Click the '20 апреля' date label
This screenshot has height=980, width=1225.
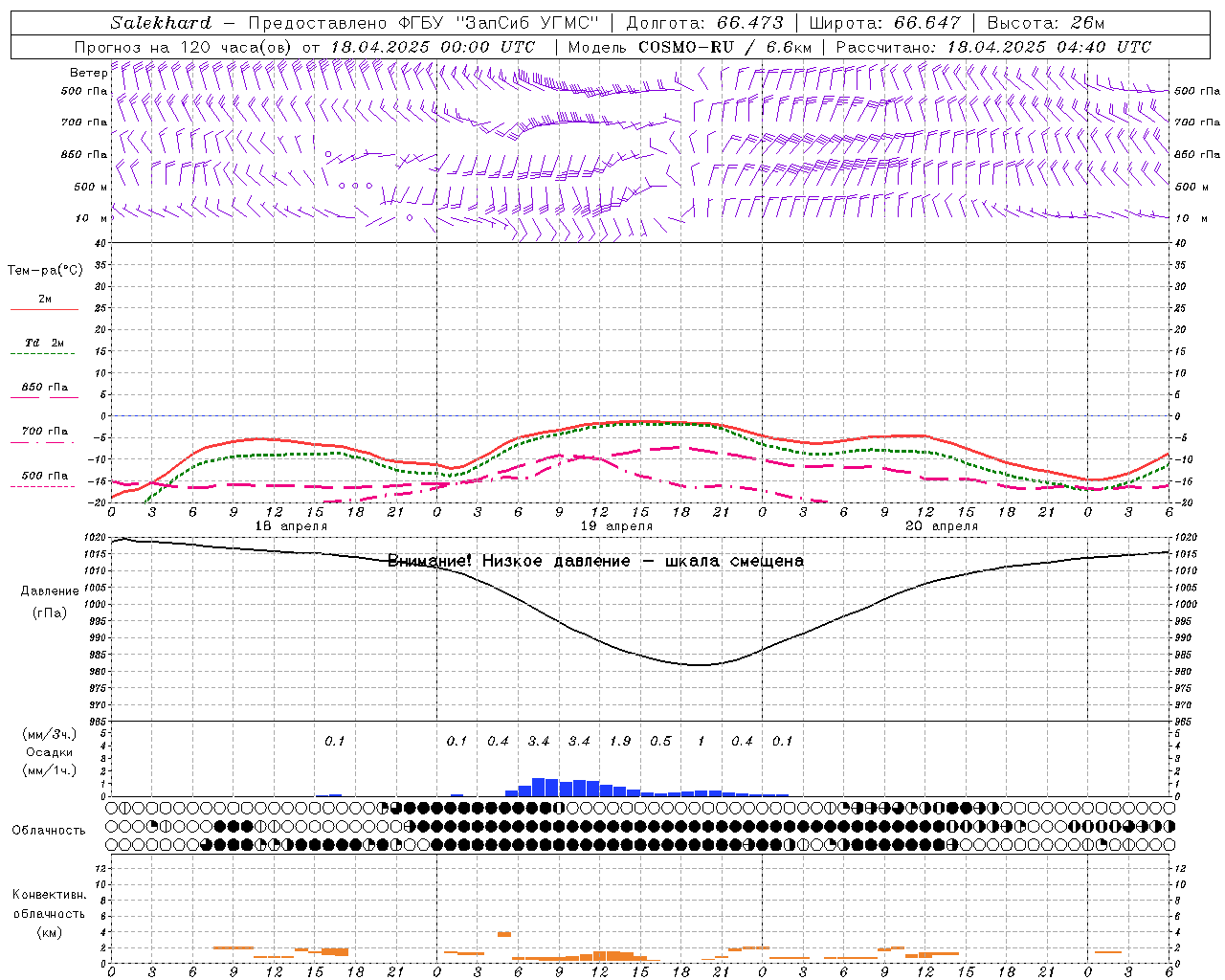pyautogui.click(x=942, y=526)
